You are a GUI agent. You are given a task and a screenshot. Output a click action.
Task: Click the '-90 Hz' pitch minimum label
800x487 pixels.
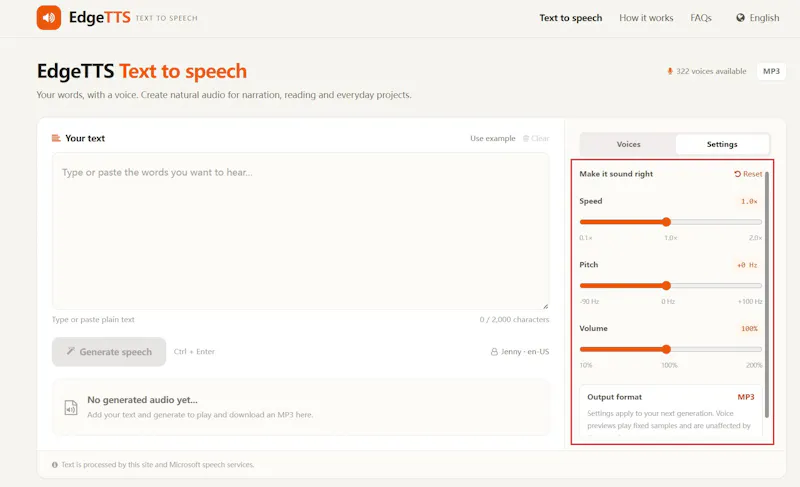point(589,301)
